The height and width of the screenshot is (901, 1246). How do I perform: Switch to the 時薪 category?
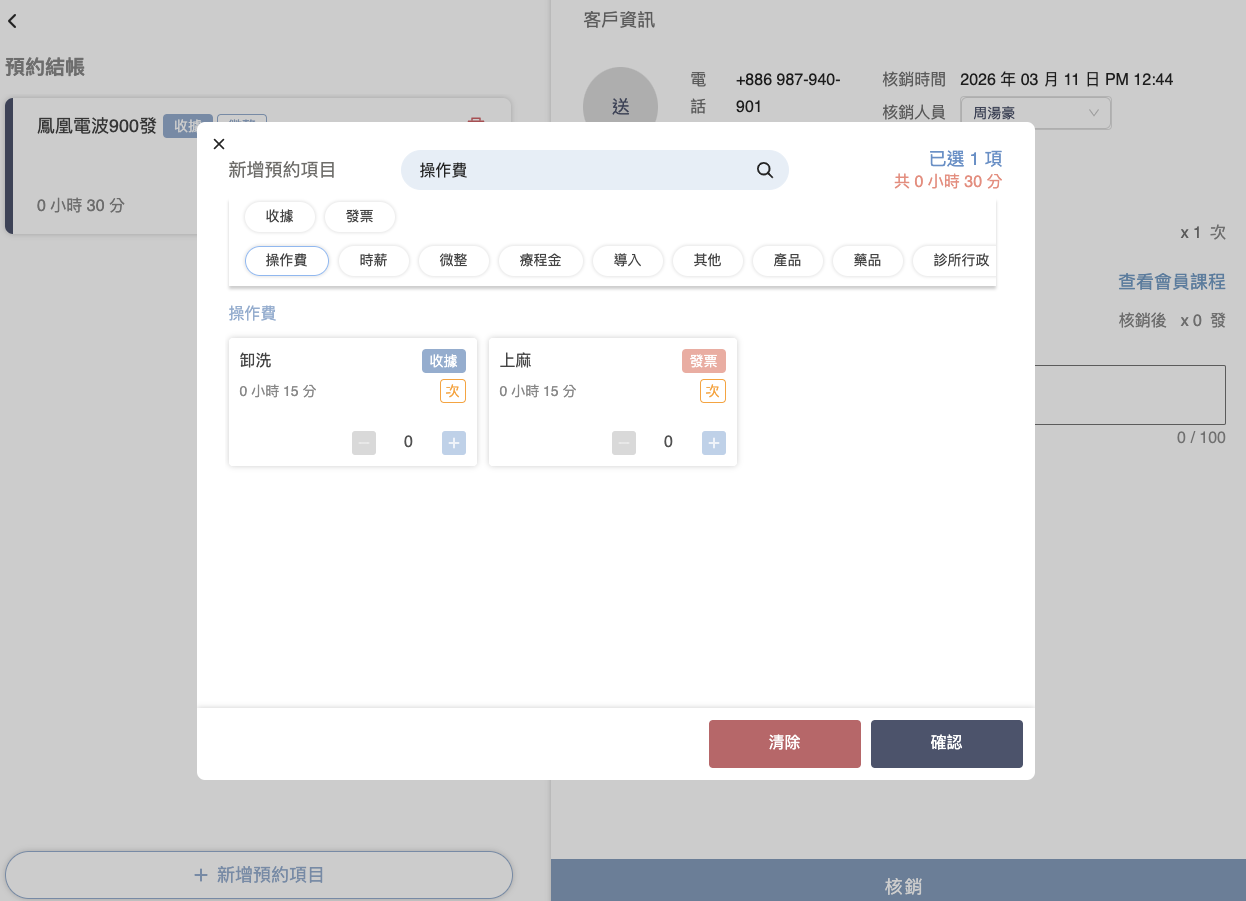[373, 261]
